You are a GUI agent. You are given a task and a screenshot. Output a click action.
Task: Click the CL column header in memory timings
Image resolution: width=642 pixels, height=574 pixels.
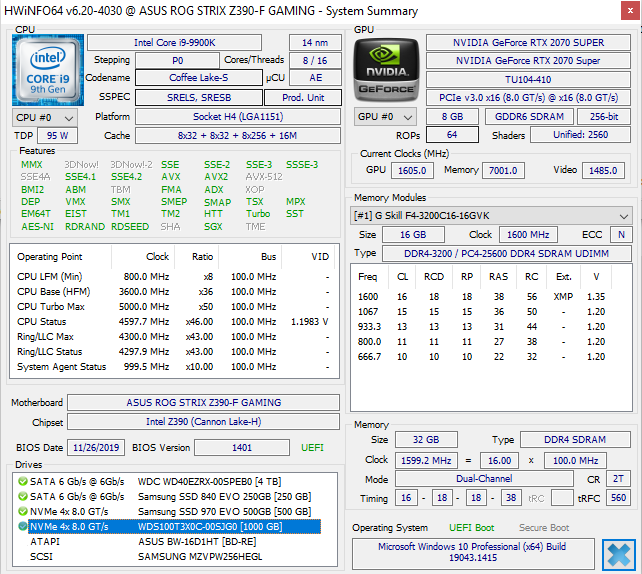(x=402, y=277)
